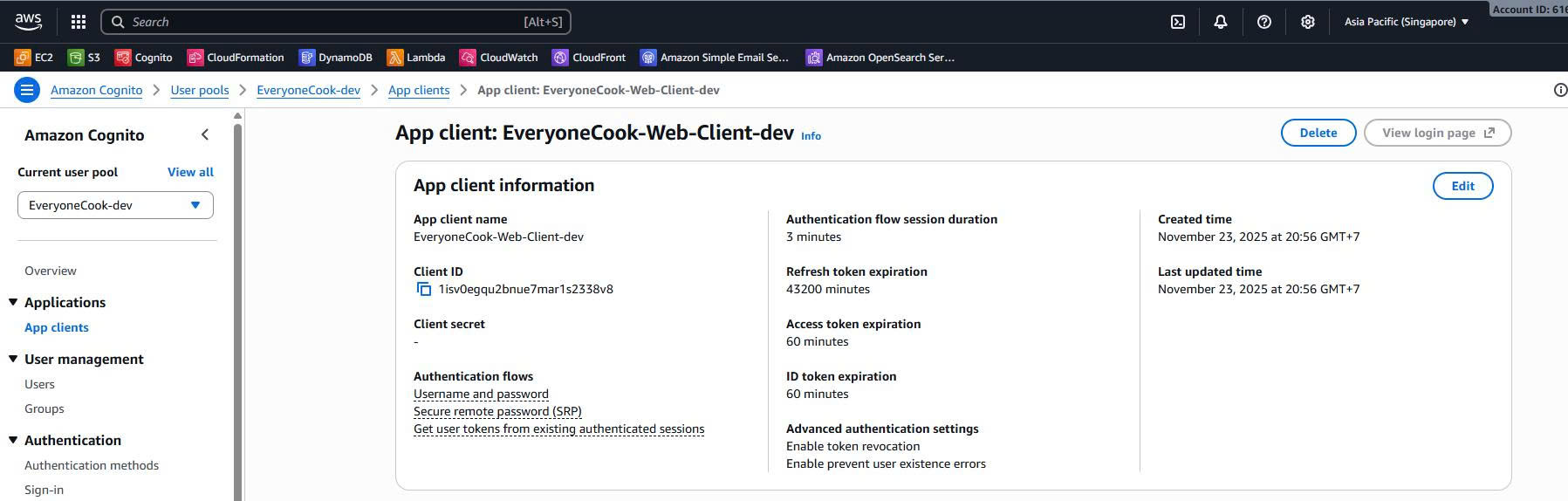Open the info panel icon at right edge
Viewport: 1568px width, 501px height.
(1560, 90)
